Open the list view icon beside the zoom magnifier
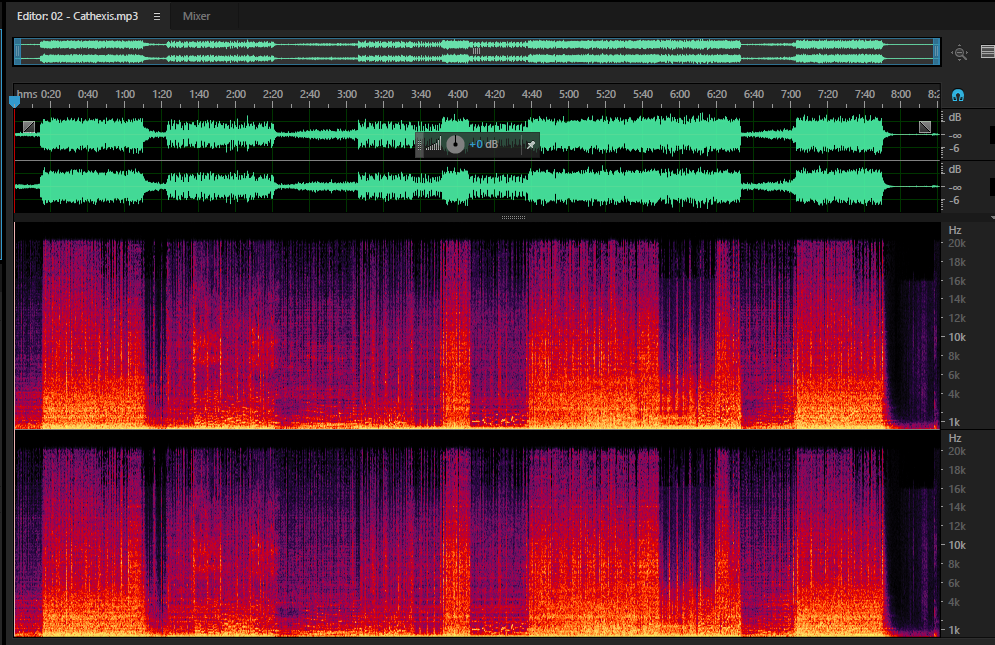The image size is (995, 645). 987,52
